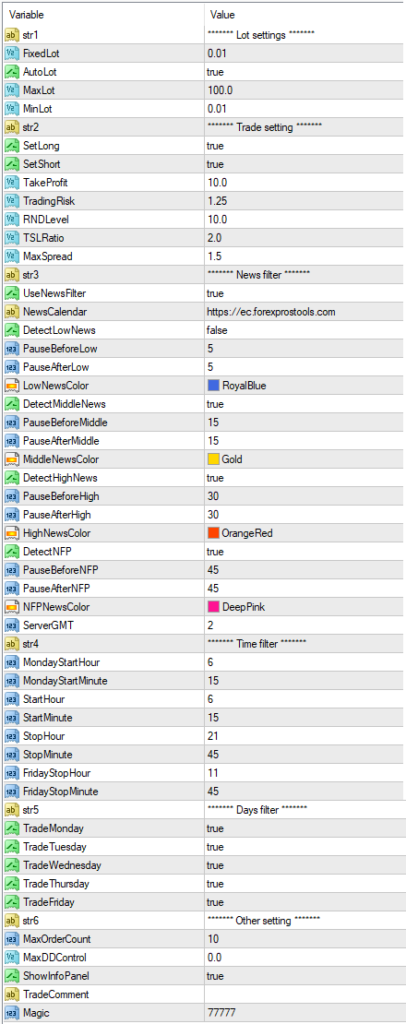The image size is (406, 1024).
Task: Select the StopMinute variable name
Action: [47, 755]
